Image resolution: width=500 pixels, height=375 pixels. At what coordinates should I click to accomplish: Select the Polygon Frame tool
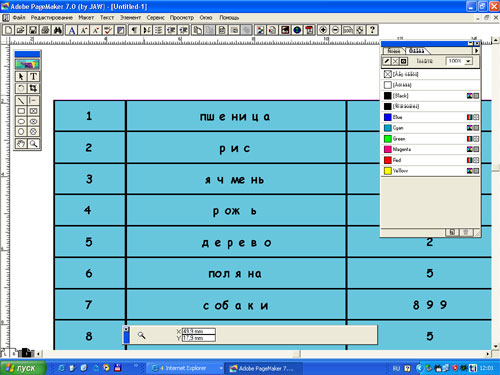[x=33, y=132]
